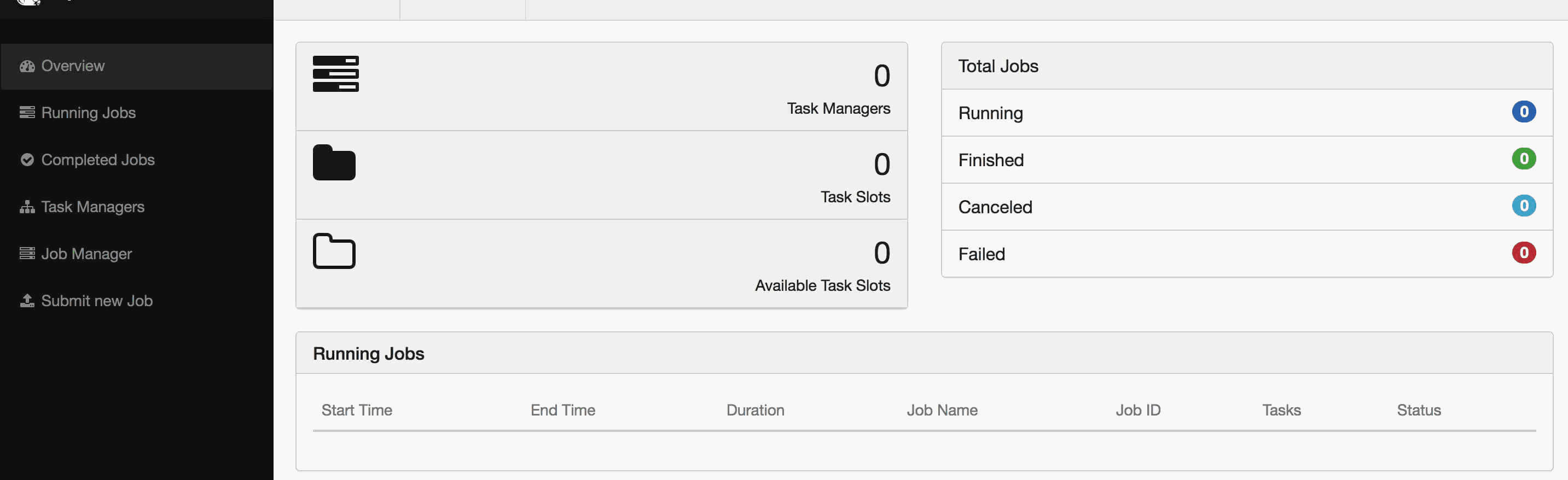
Task: Click the Running Jobs list icon
Action: point(27,113)
